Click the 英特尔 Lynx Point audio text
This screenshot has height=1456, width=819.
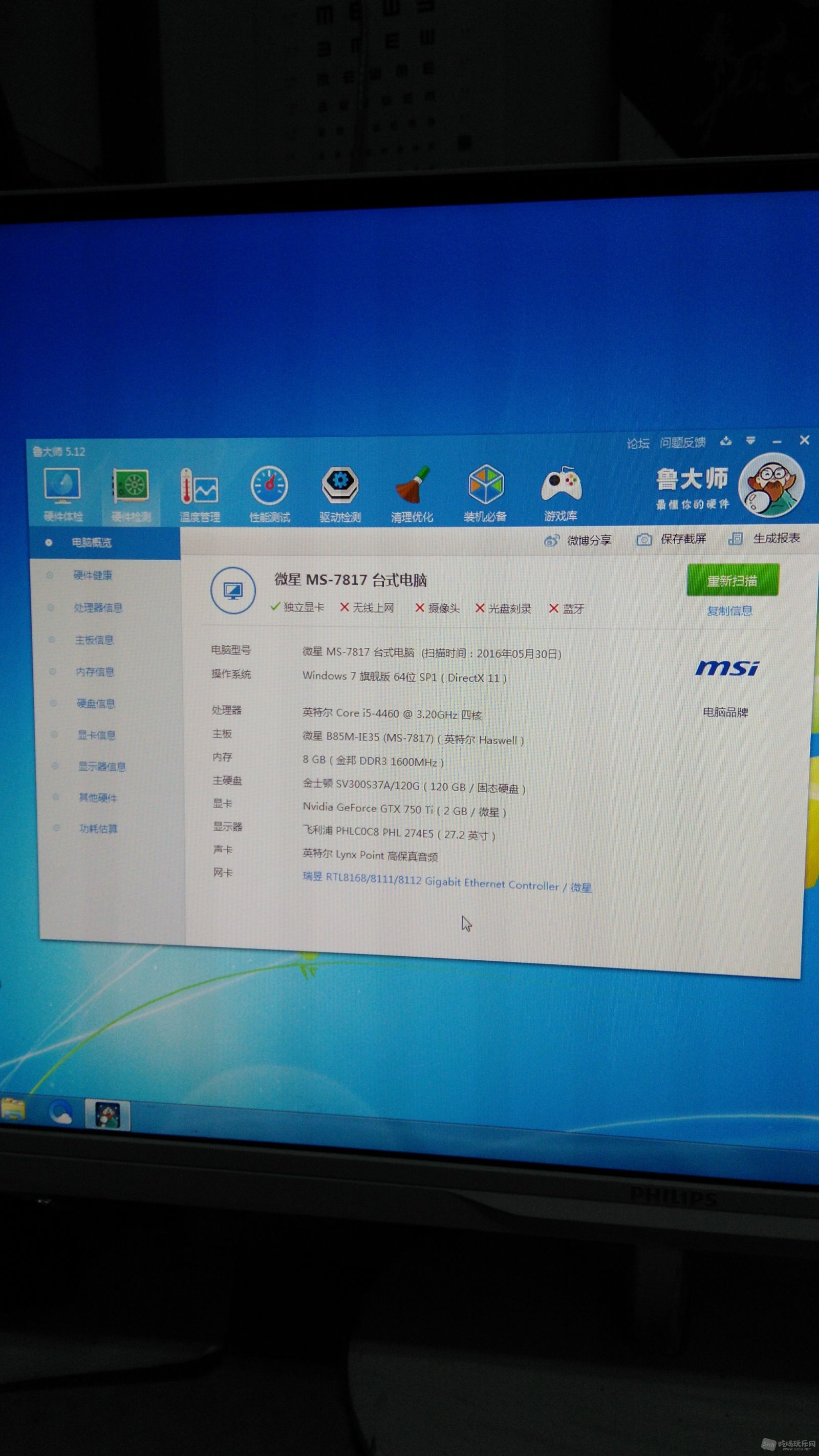tap(370, 855)
